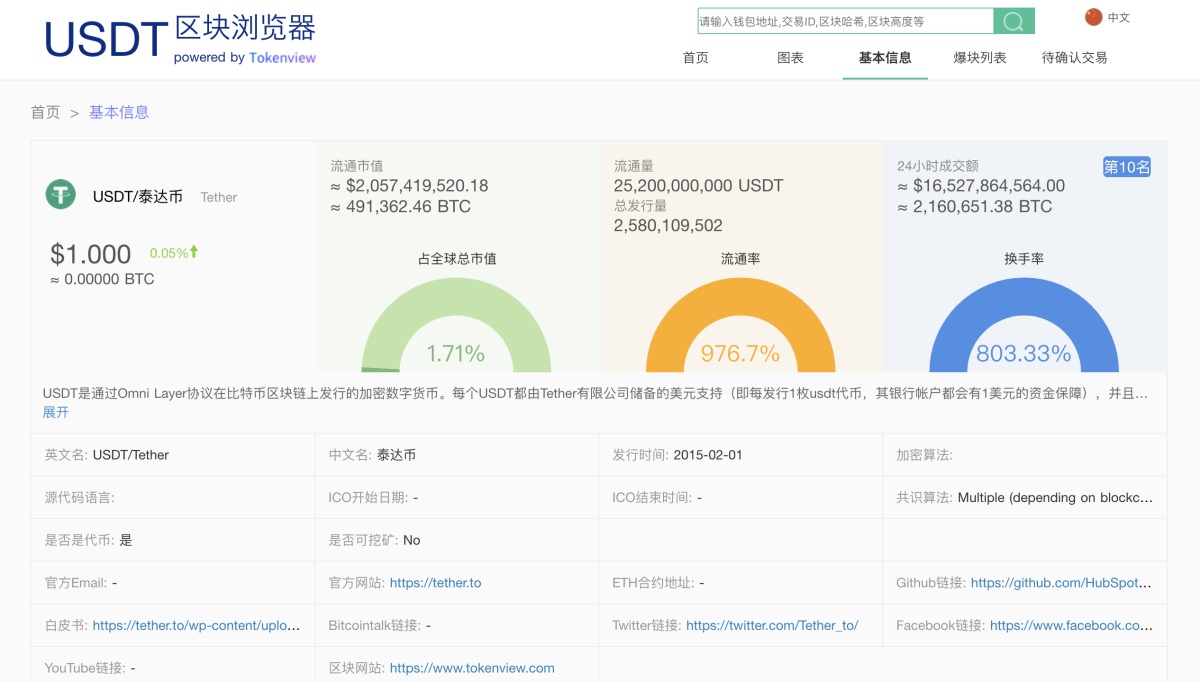Click the ICO结束时间 cell
Viewport: 1200px width, 682px height.
740,497
